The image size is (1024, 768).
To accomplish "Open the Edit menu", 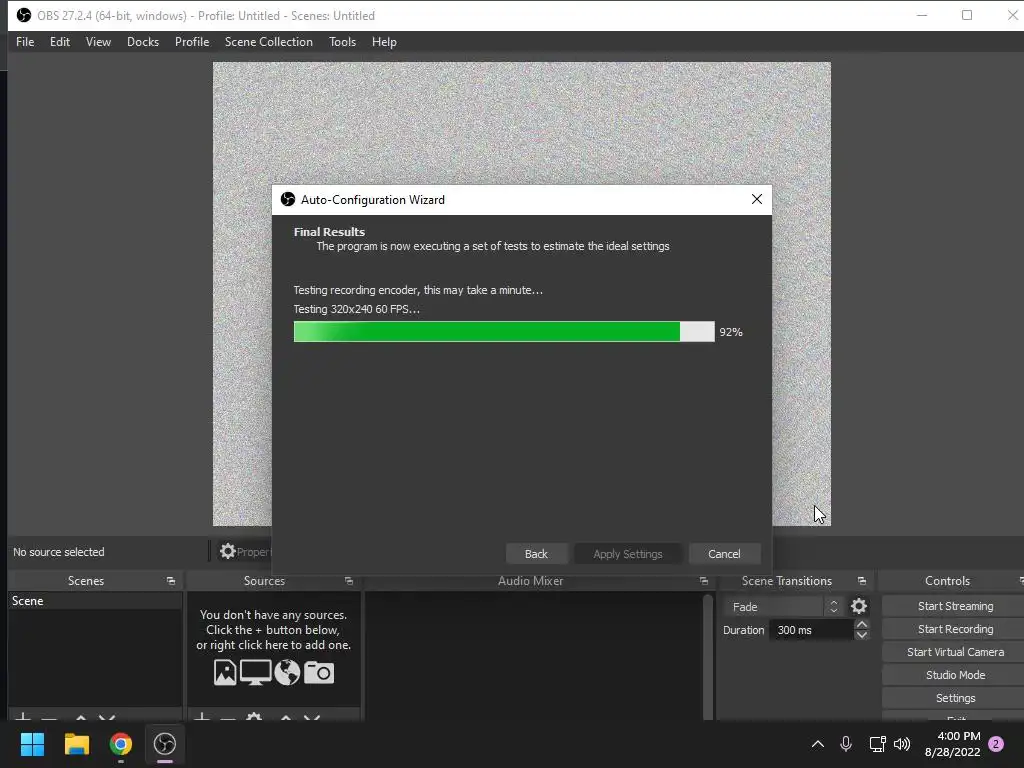I will point(59,42).
